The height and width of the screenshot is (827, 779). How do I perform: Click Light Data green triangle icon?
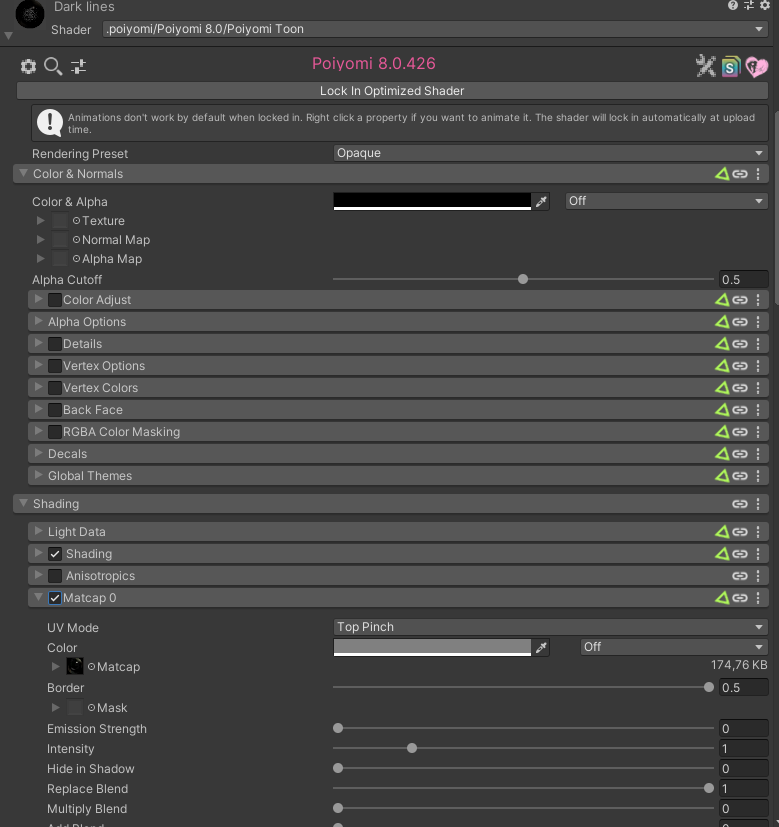click(722, 532)
